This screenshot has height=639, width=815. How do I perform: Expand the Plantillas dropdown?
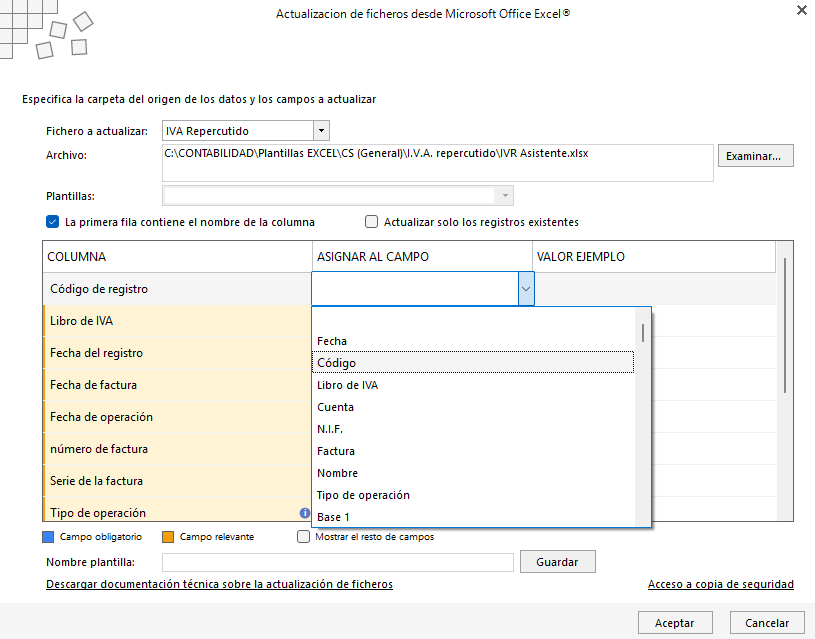coord(505,196)
